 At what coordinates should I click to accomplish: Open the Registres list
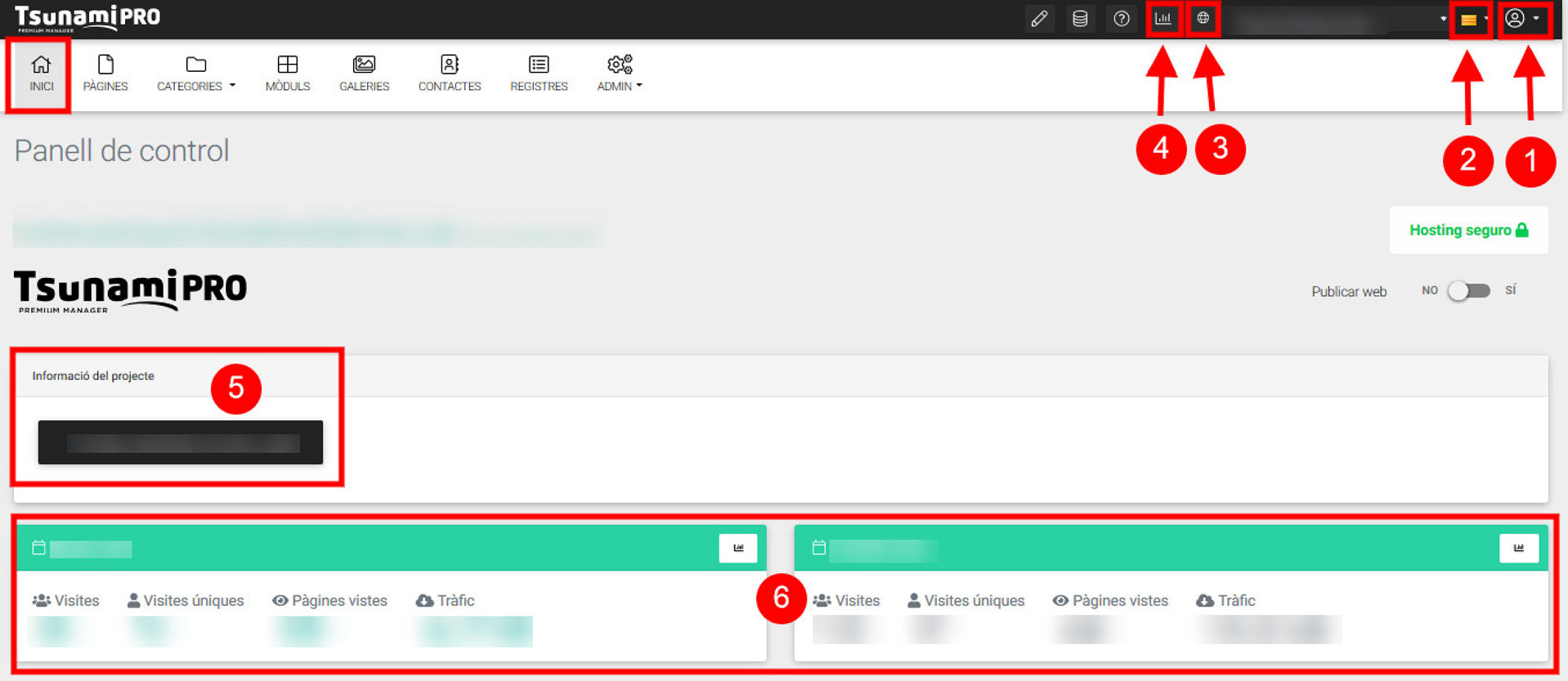(539, 73)
